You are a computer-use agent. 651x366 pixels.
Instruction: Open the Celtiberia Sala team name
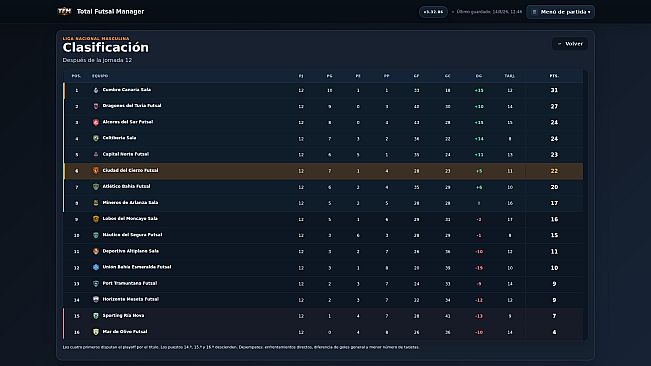[119, 138]
